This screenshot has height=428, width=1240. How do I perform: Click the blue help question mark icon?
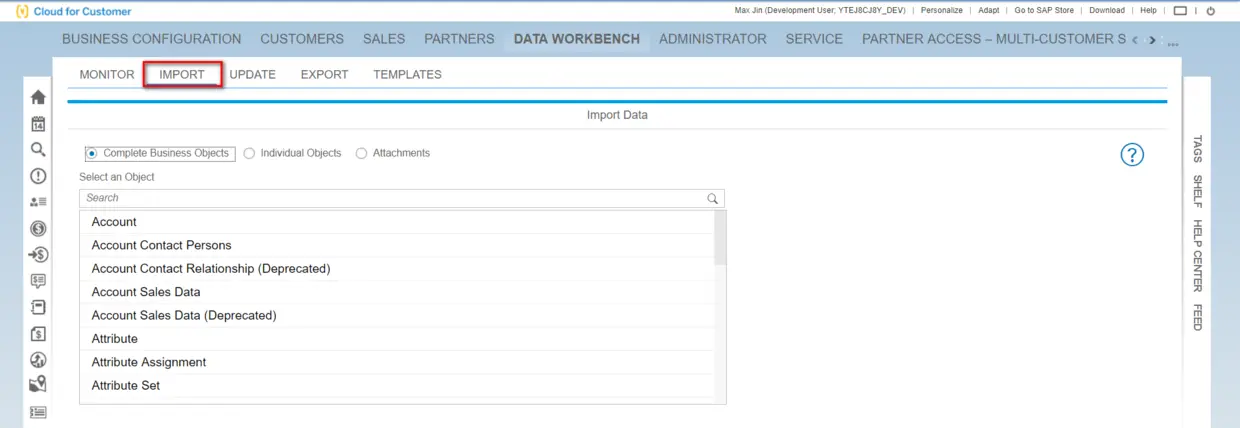point(1132,154)
